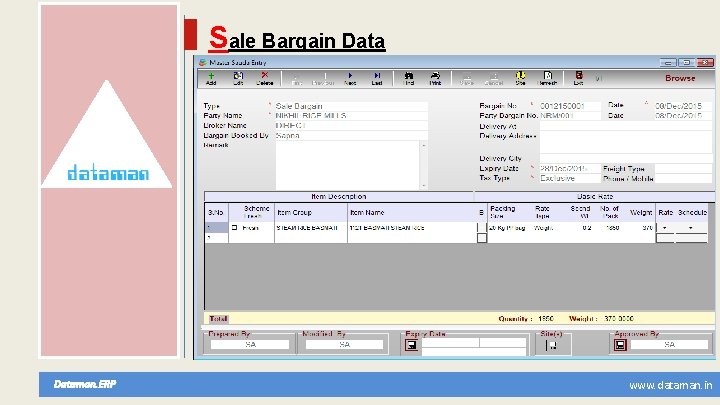Click the Print toolbar icon

click(435, 79)
